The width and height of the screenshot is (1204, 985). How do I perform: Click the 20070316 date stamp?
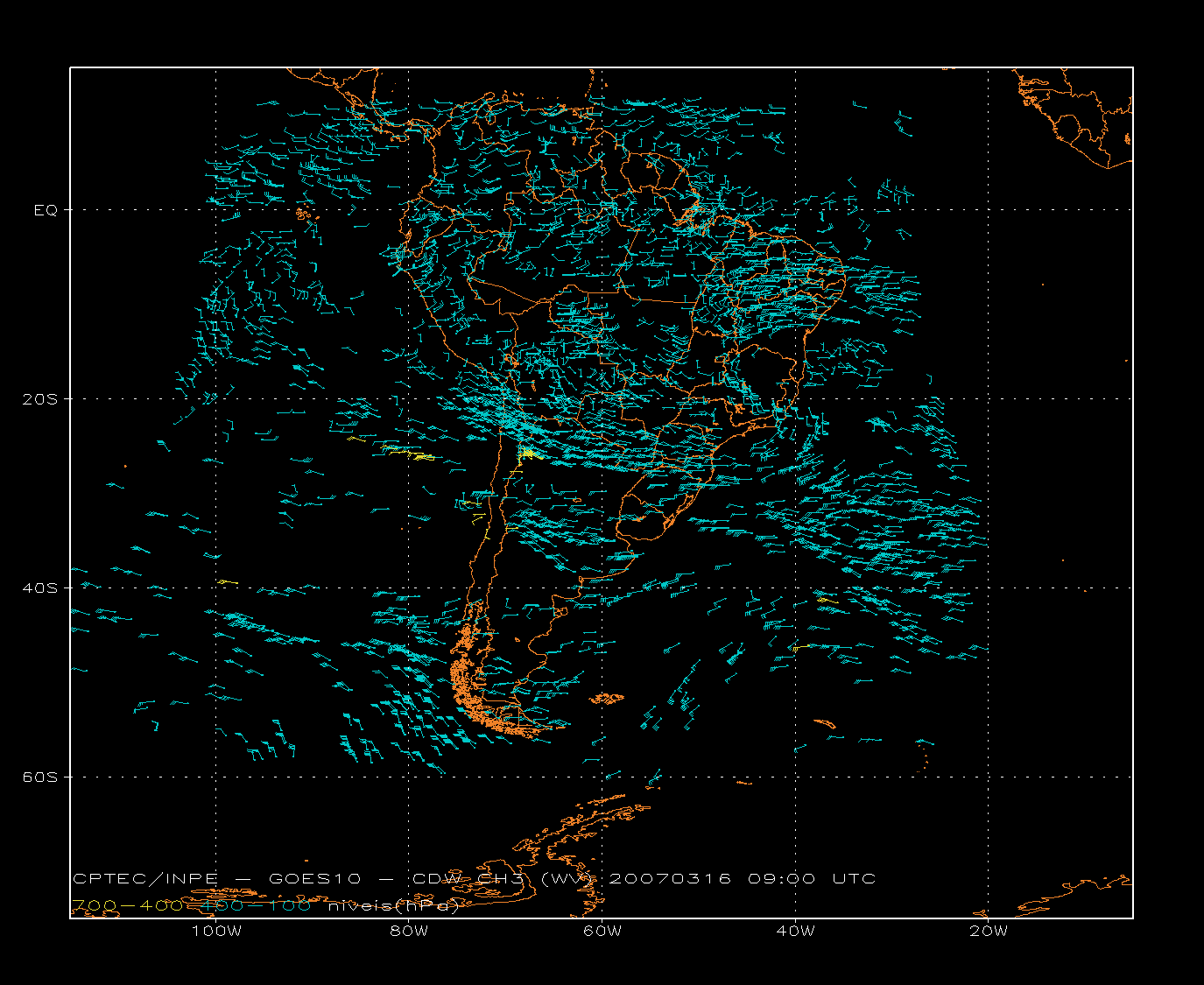coord(670,879)
